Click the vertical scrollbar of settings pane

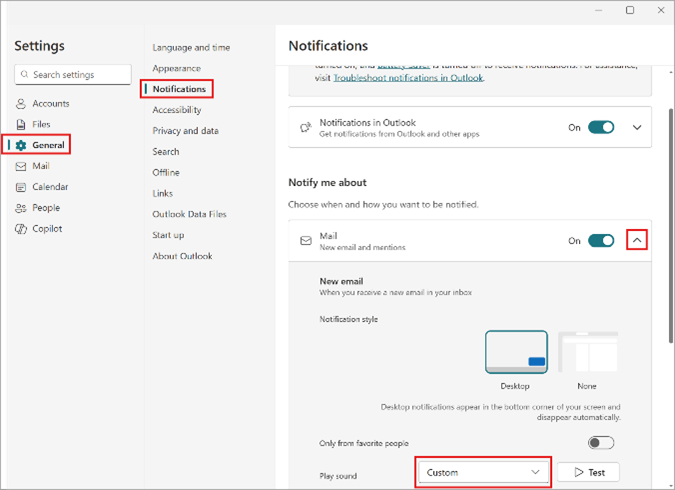coord(671,225)
